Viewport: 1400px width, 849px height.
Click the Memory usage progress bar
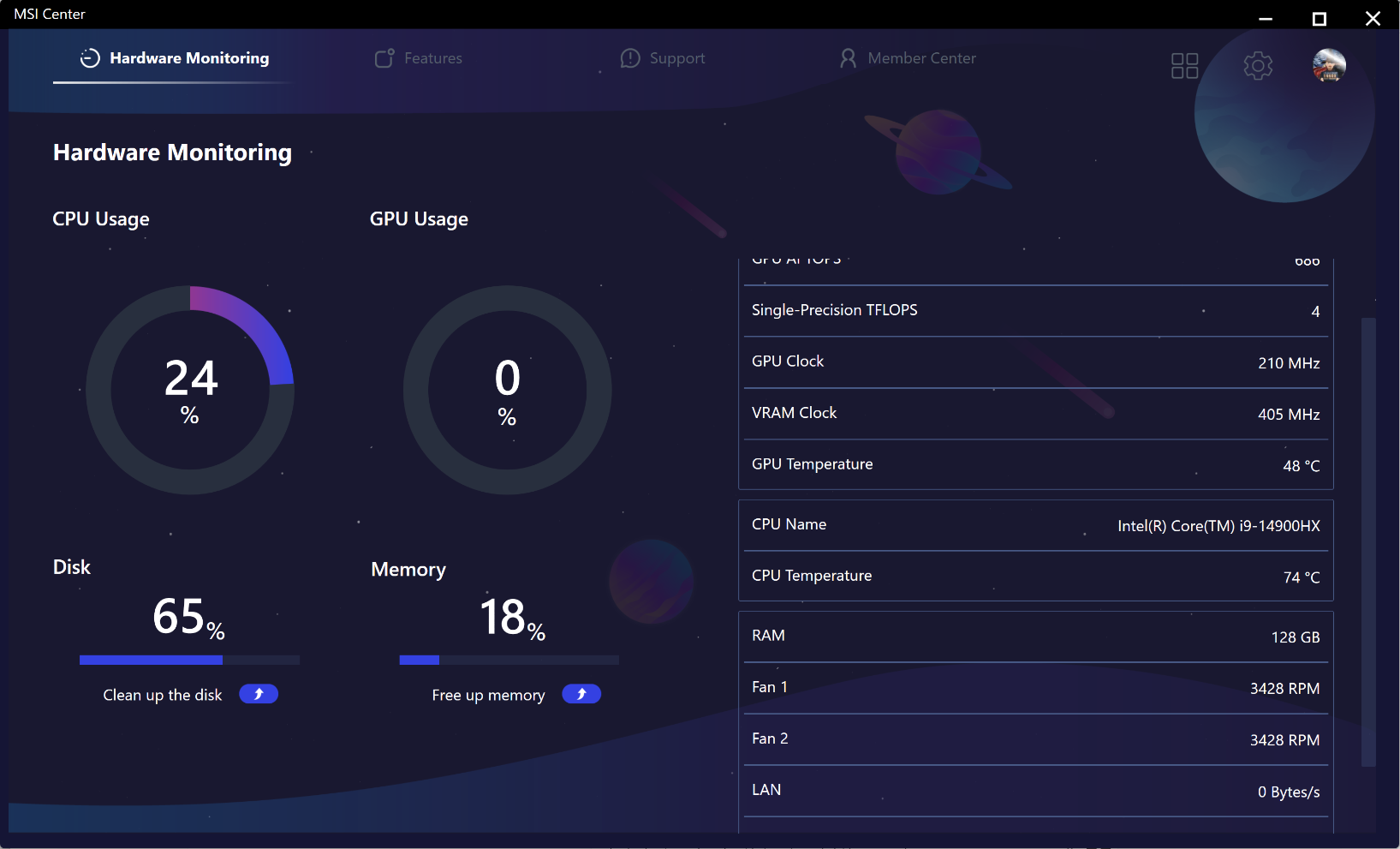(x=509, y=660)
